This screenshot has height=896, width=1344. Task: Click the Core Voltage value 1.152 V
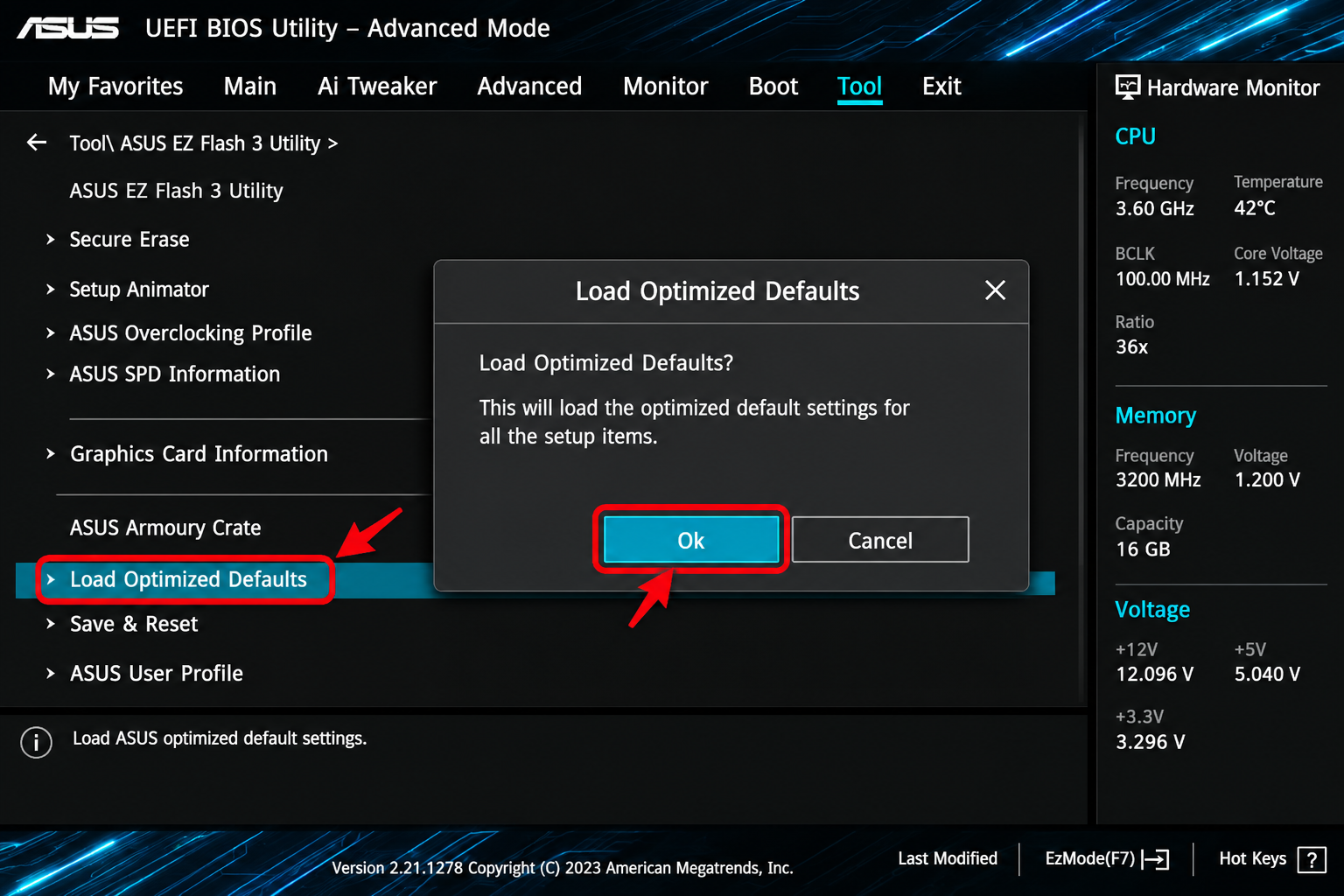click(x=1267, y=279)
